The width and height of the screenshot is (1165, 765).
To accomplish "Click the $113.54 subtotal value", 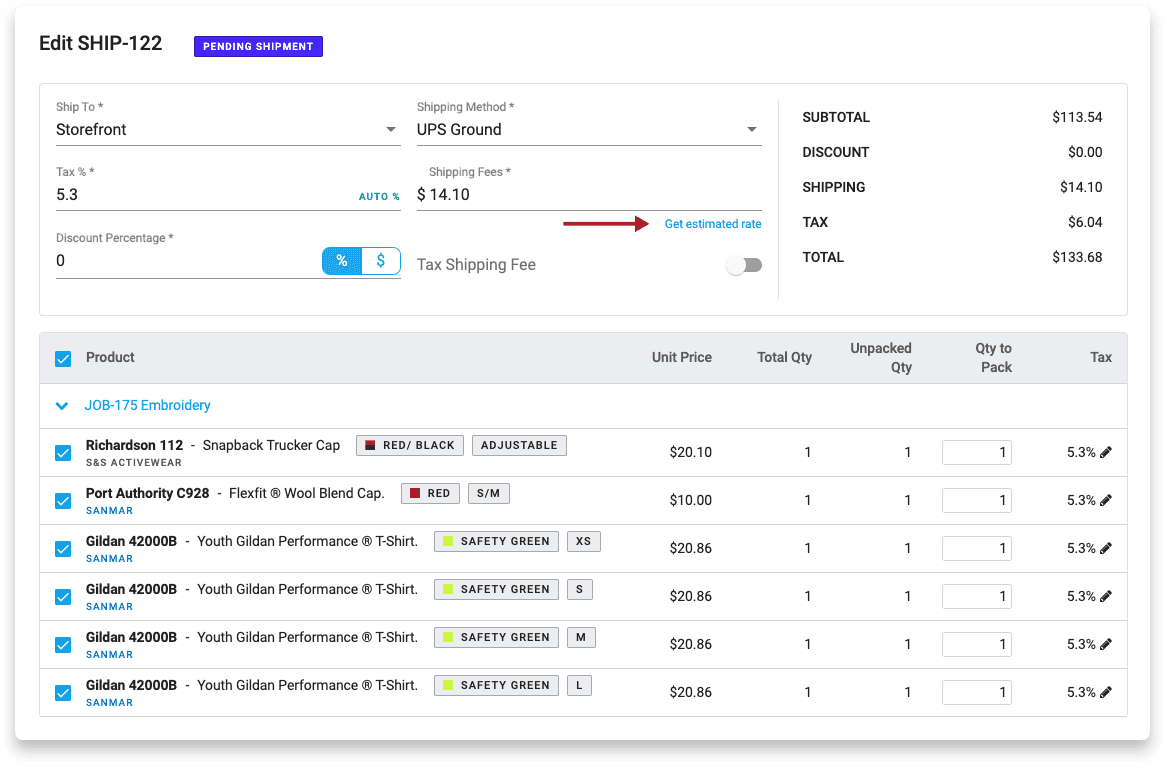I will [1077, 117].
